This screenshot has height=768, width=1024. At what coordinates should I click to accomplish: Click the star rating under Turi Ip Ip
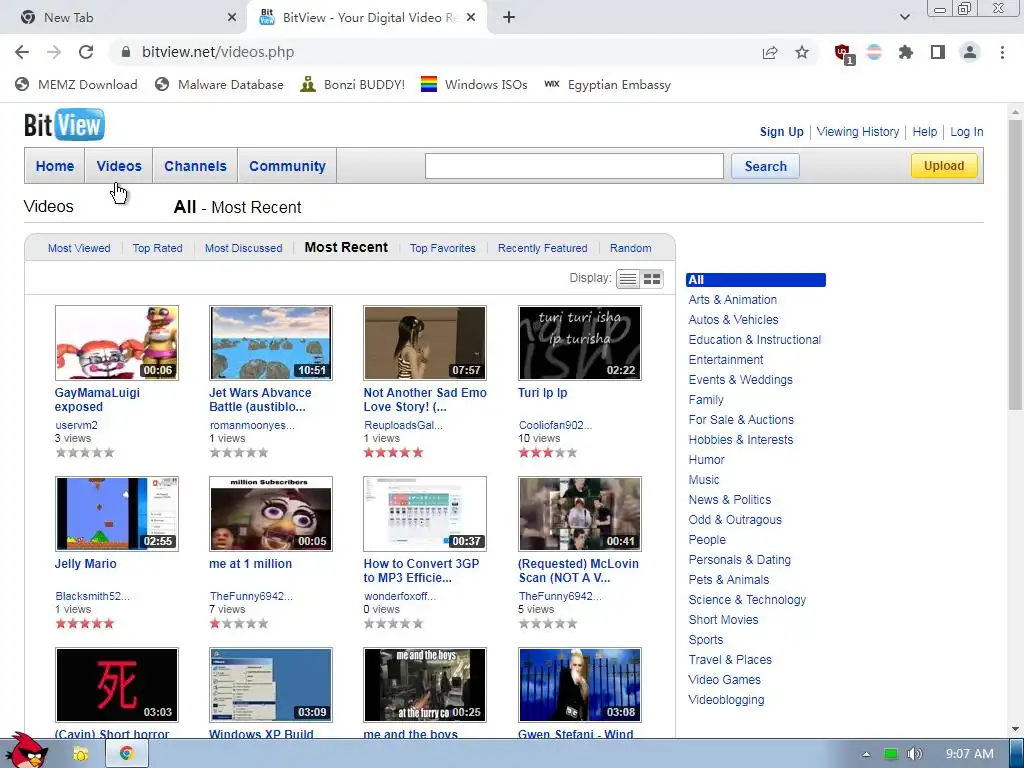pyautogui.click(x=548, y=453)
